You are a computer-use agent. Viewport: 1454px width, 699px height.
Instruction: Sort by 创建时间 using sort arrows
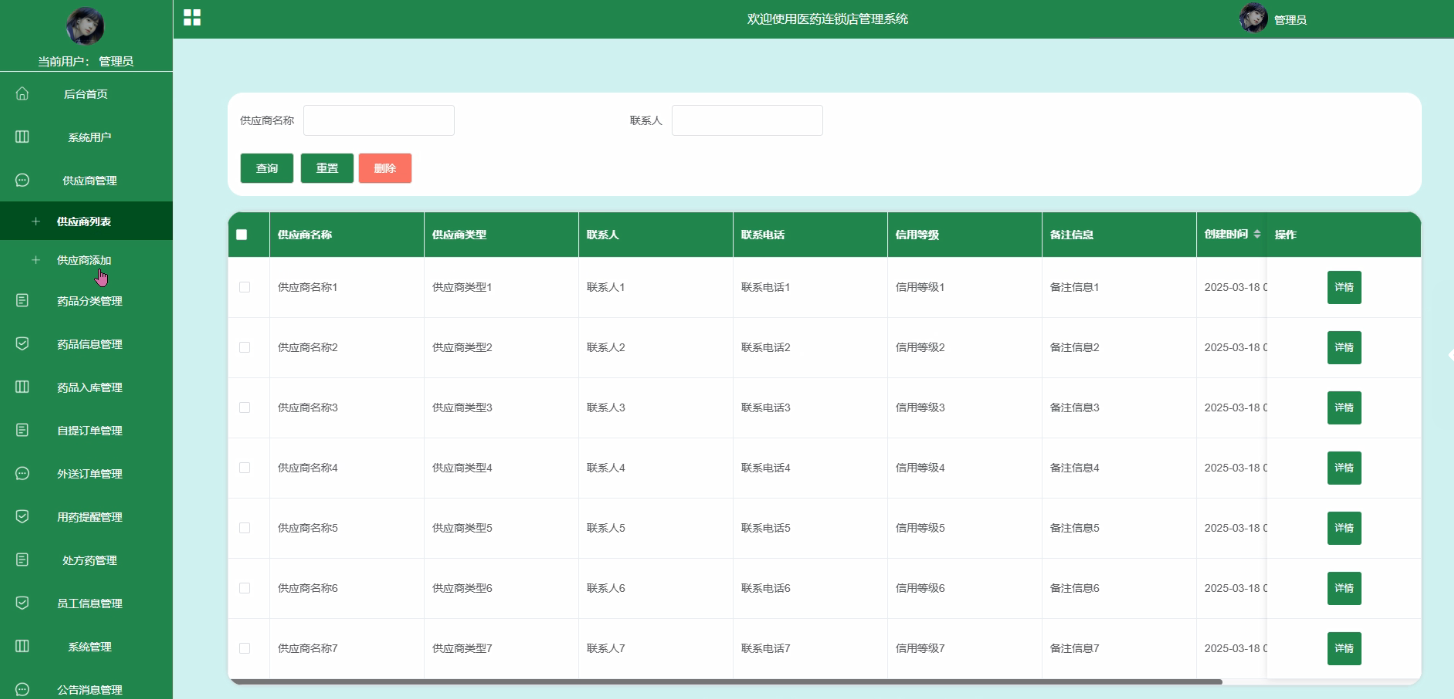coord(1257,235)
